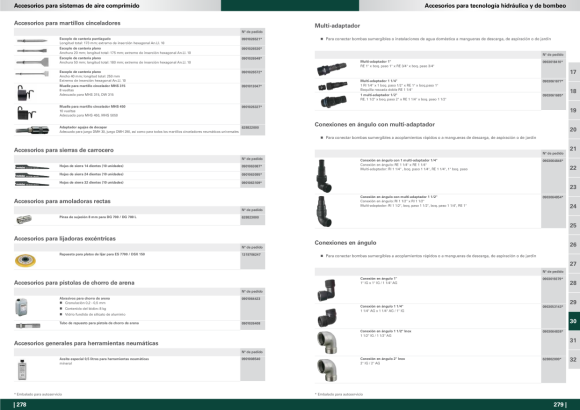Click the first saw blade image
The height and width of the screenshot is (410, 580).
click(32, 167)
